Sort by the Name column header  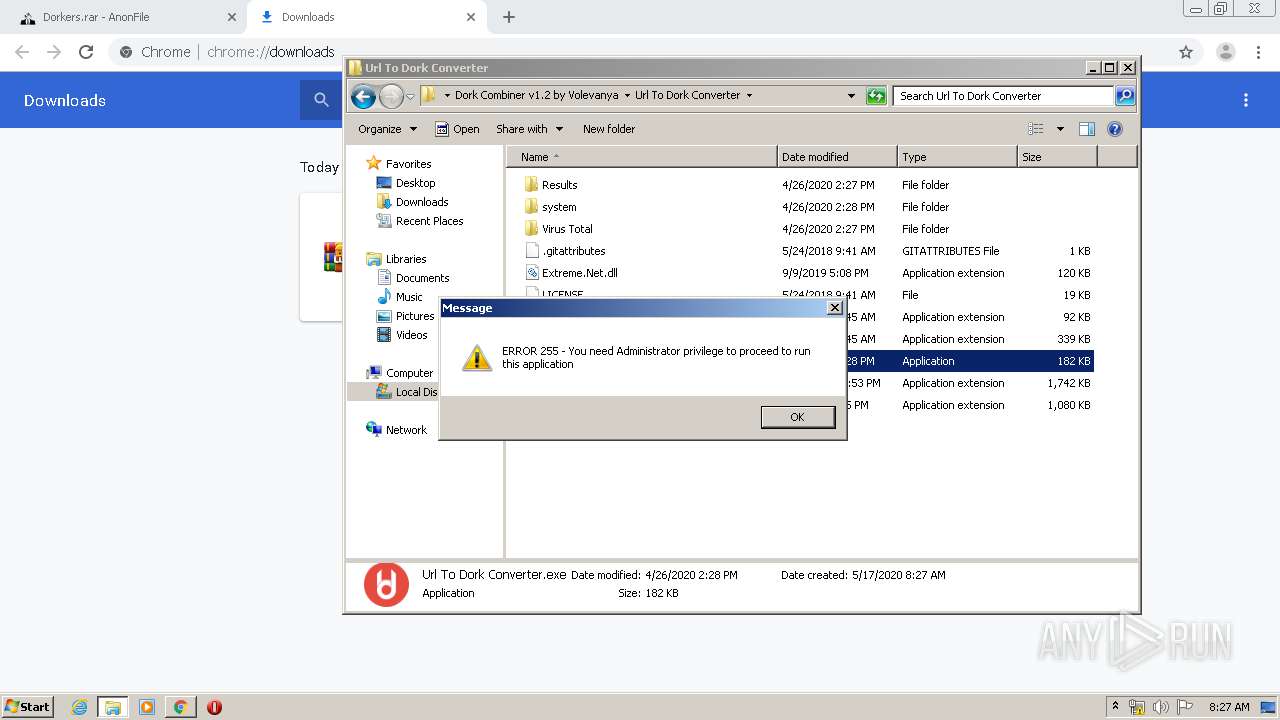coord(642,157)
